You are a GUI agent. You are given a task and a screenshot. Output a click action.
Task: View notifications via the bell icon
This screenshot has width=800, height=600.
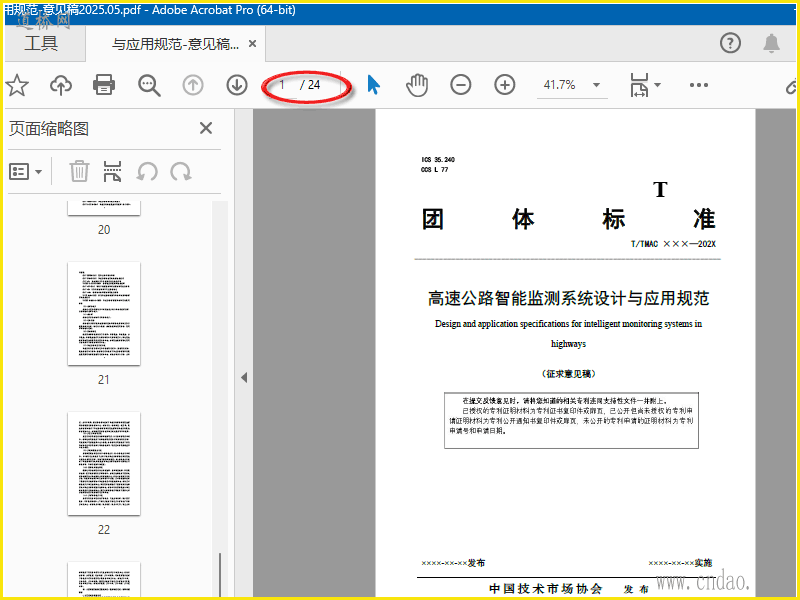coord(771,43)
